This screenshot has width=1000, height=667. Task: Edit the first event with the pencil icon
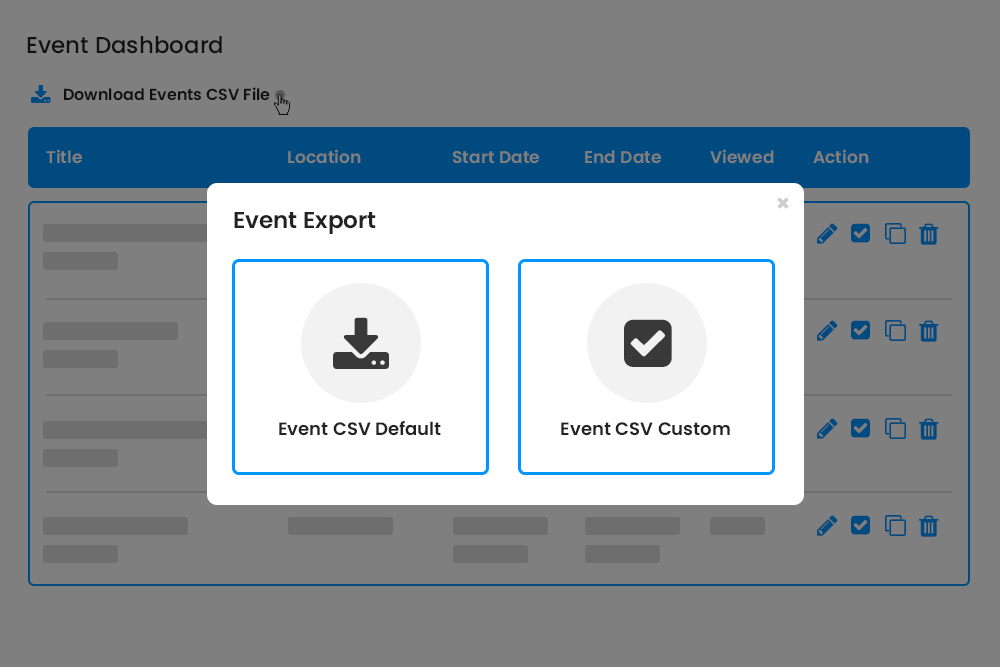826,233
